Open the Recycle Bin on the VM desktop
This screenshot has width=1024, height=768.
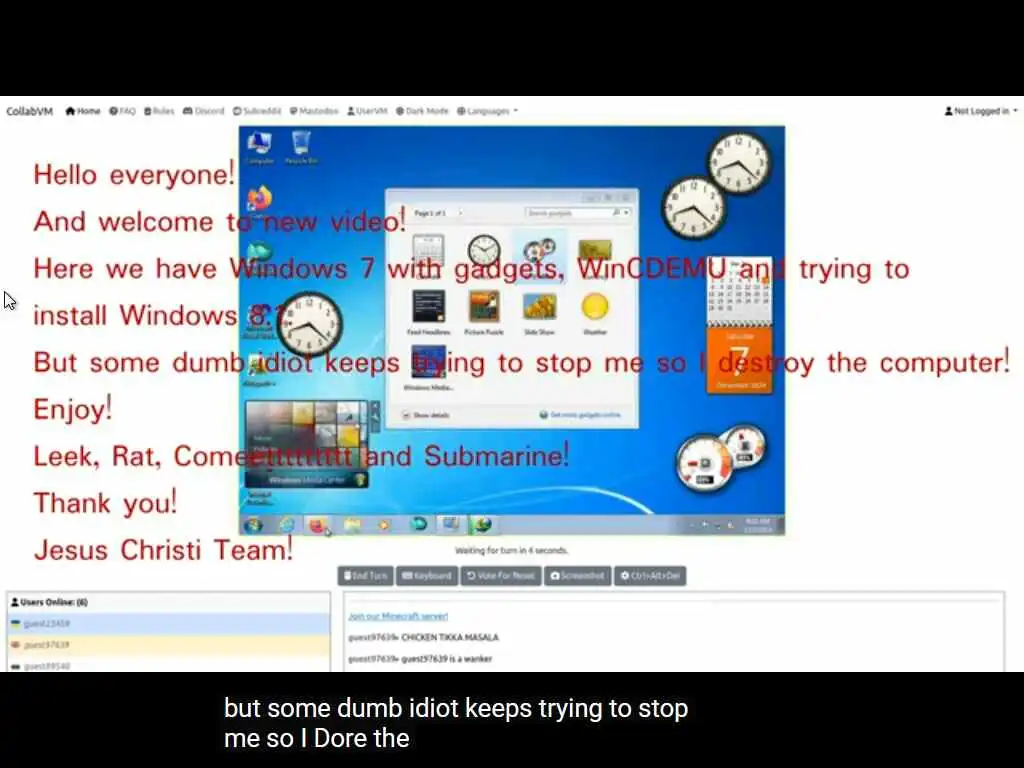pos(301,148)
